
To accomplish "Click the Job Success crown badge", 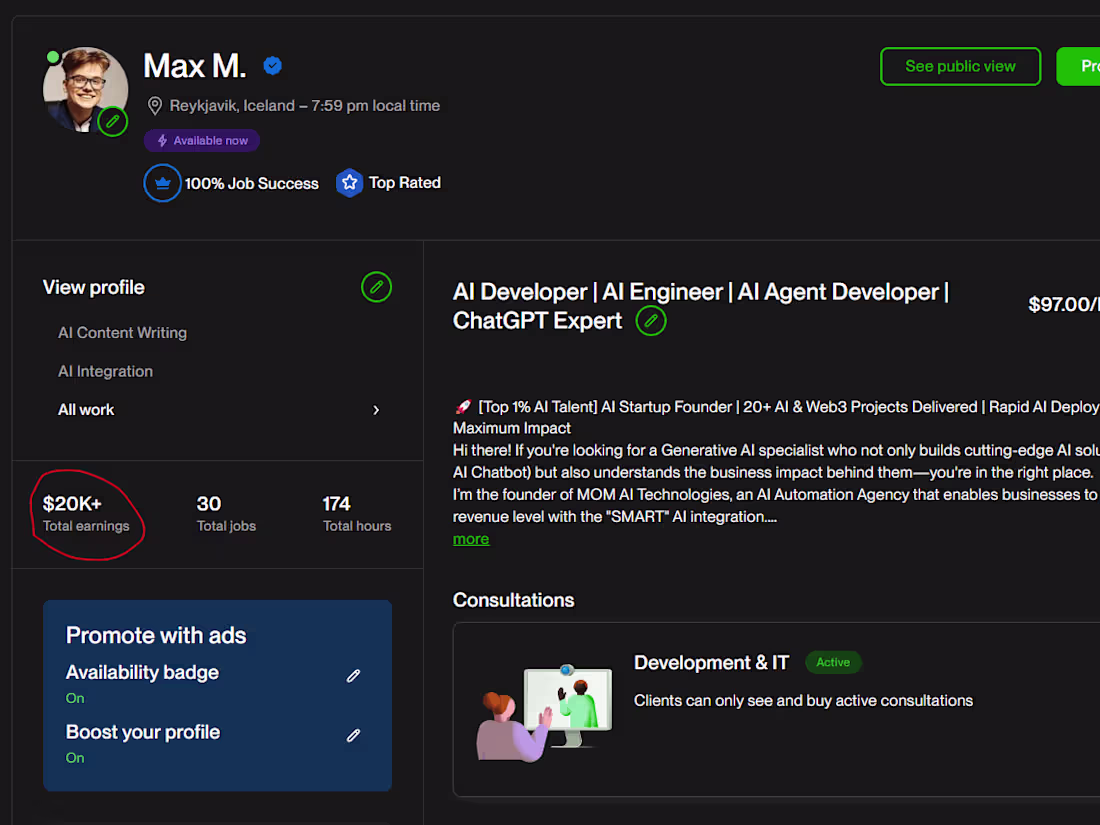I will [162, 183].
